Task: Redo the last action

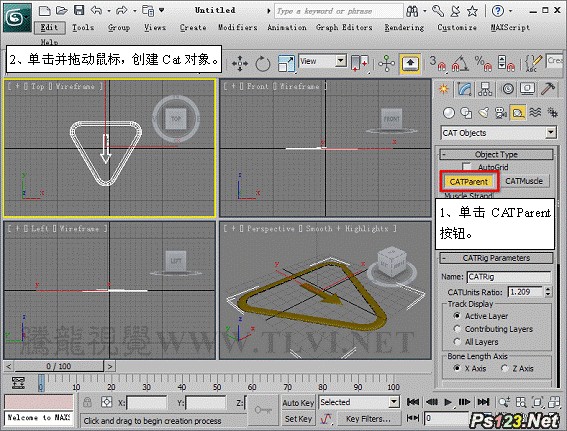Action: coord(122,10)
